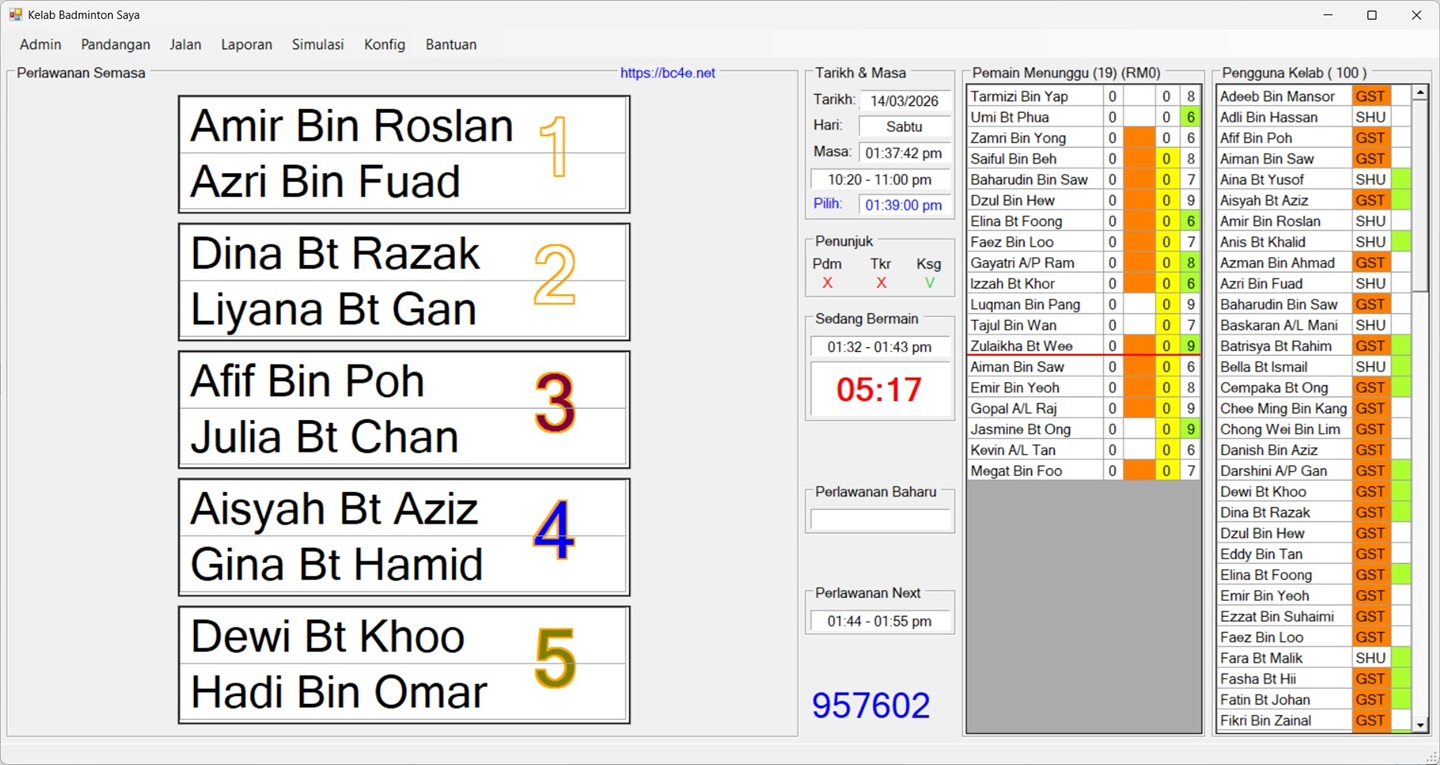1440x765 pixels.
Task: Select Chong Wei Bin Lim in club users list
Action: [x=1284, y=429]
